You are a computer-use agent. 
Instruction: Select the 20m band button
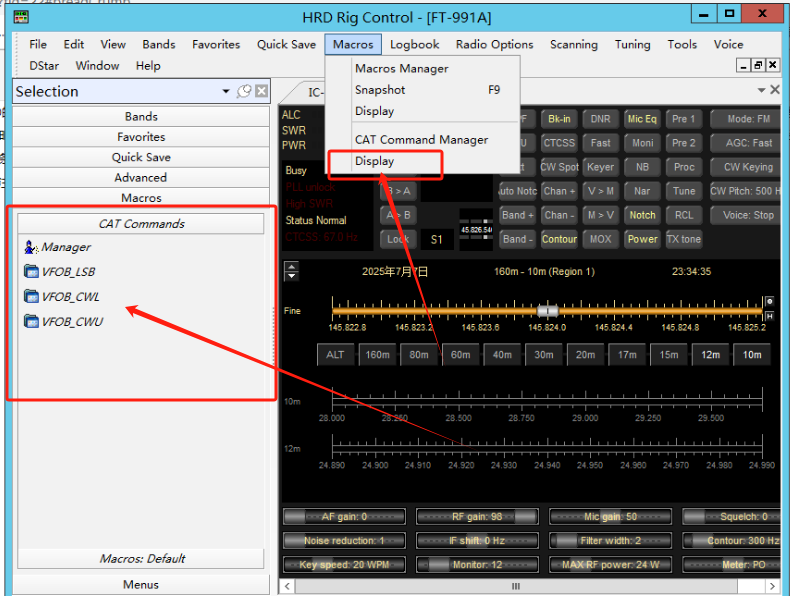[x=585, y=355]
